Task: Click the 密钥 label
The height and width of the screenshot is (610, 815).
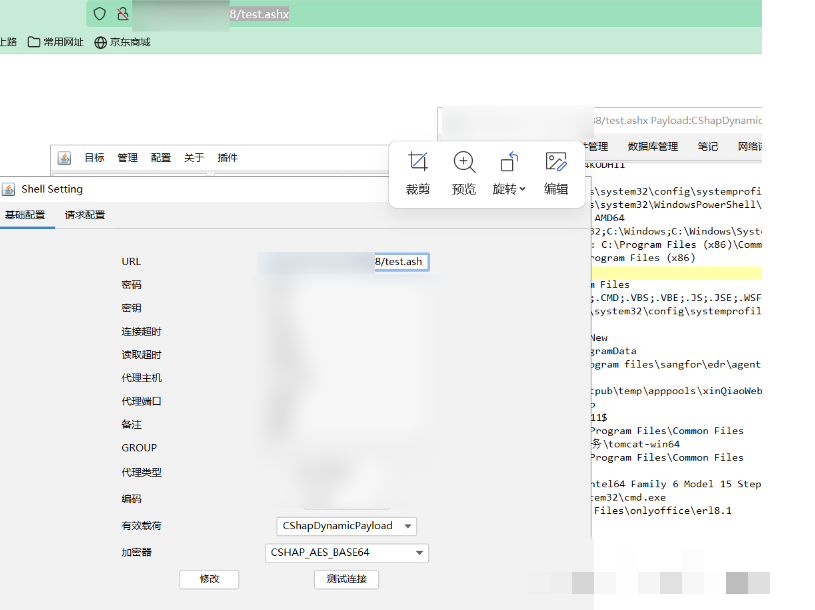Action: 132,308
